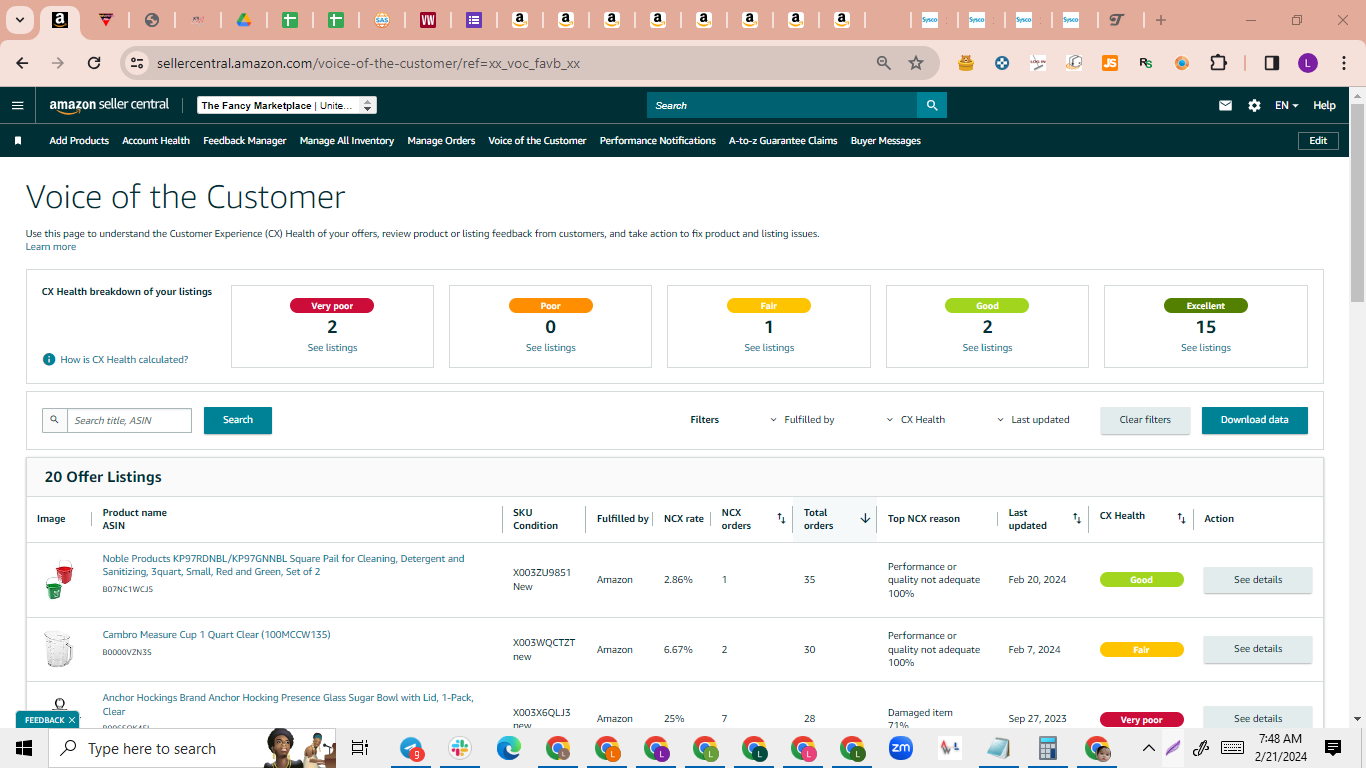See details for the Noble Products pail
The width and height of the screenshot is (1366, 768).
(1257, 580)
